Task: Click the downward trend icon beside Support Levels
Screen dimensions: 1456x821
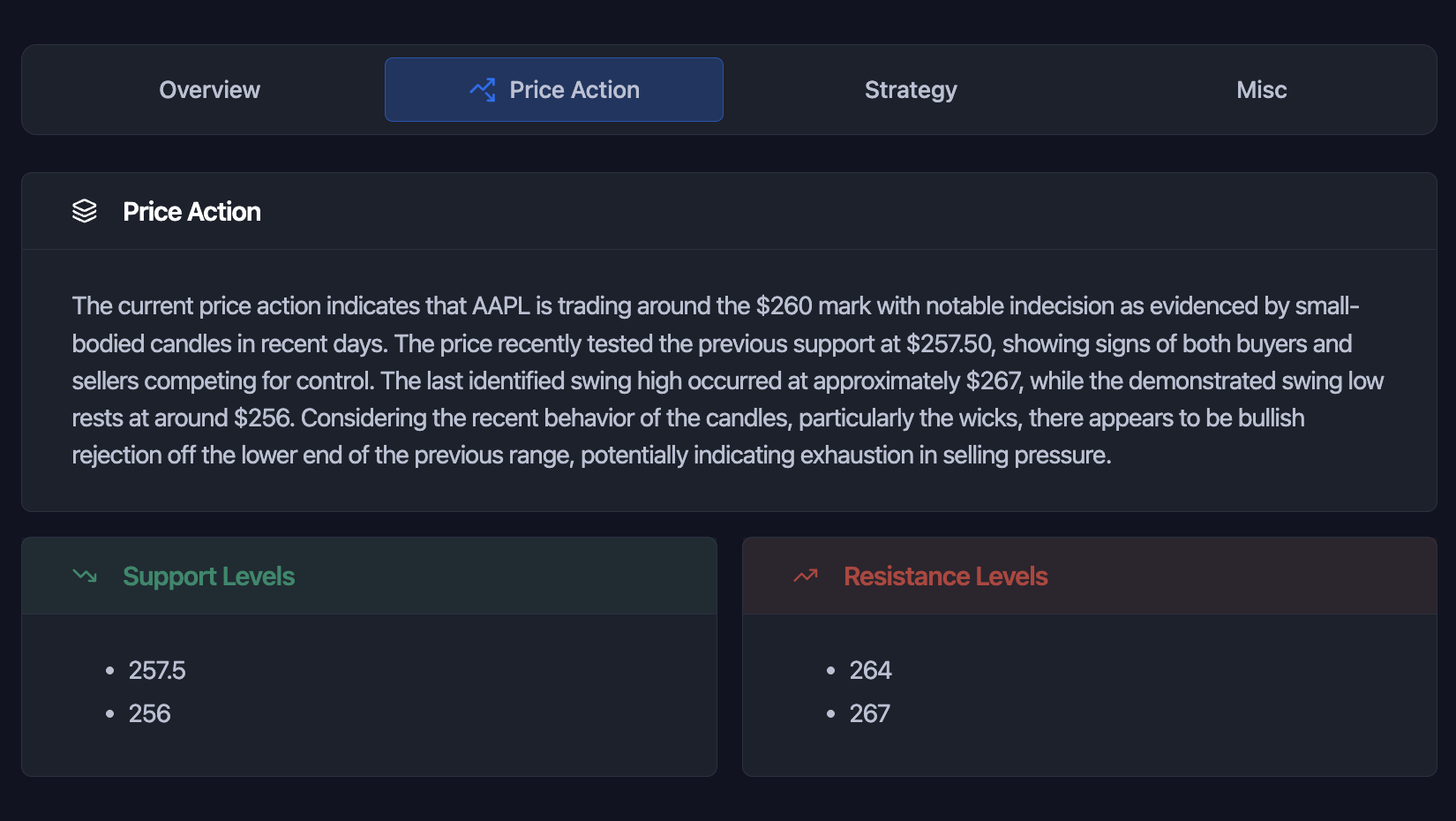Action: coord(85,576)
